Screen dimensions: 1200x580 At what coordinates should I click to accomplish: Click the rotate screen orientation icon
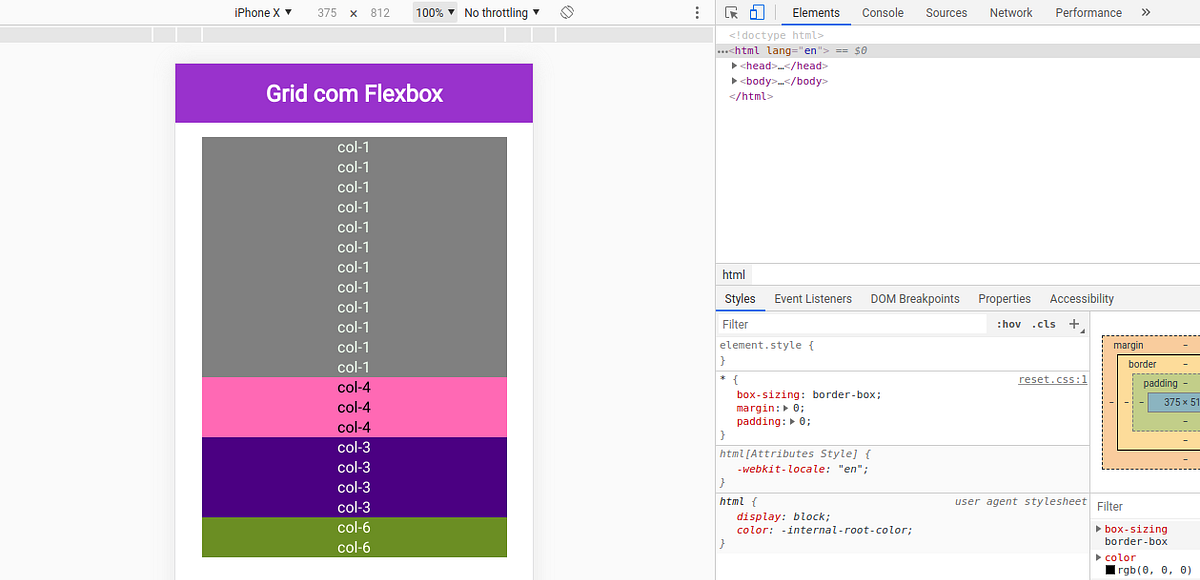coord(566,12)
